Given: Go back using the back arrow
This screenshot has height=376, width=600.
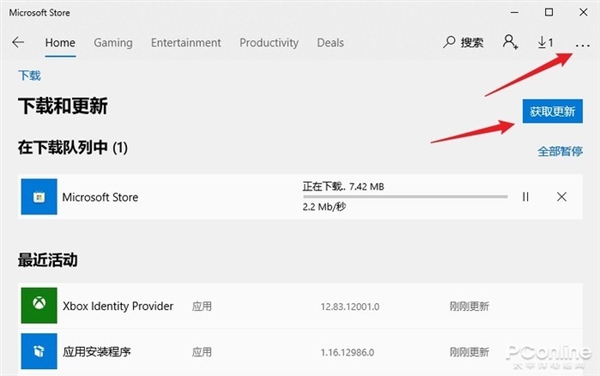Looking at the screenshot, I should tap(18, 42).
